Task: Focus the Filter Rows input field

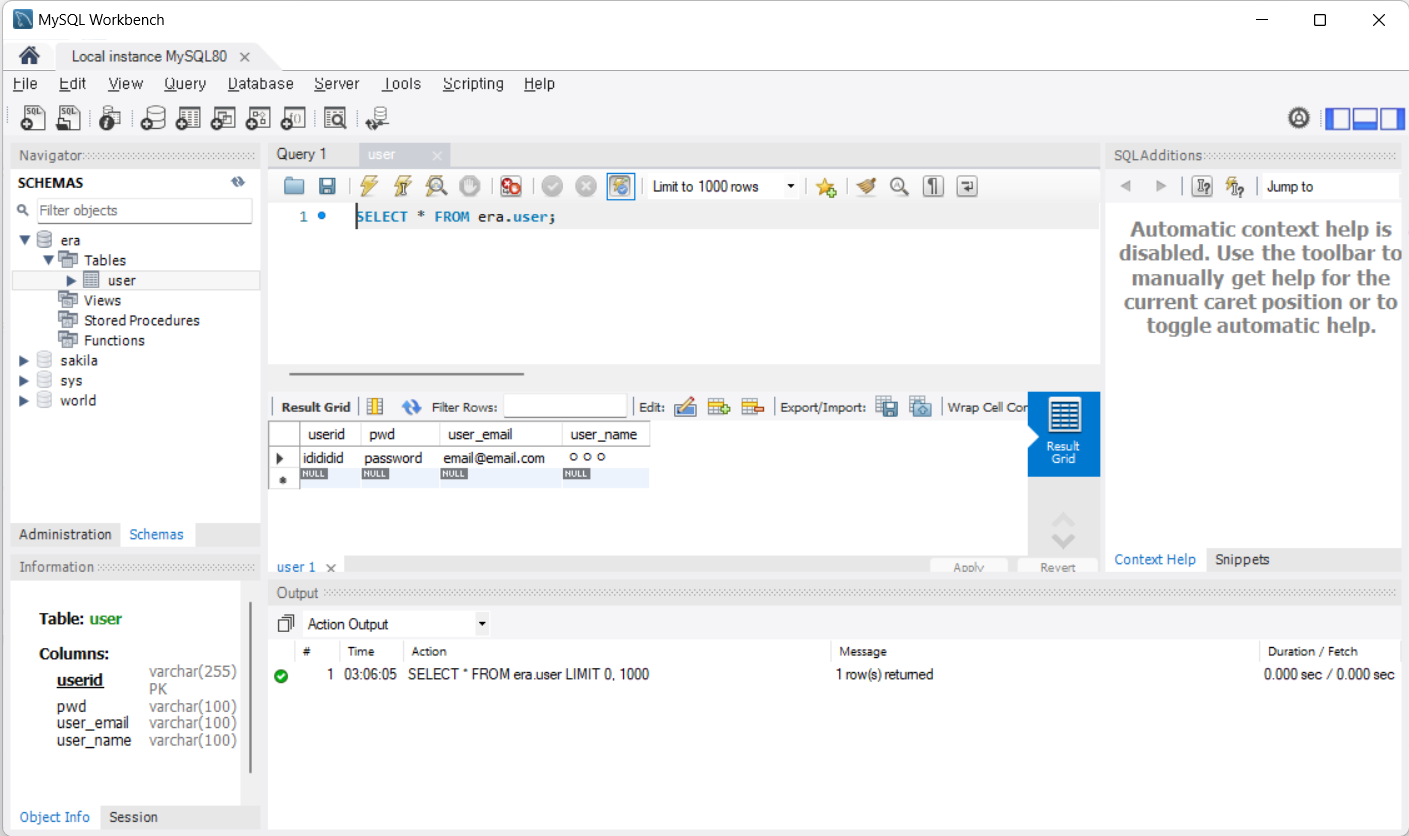Action: tap(565, 407)
